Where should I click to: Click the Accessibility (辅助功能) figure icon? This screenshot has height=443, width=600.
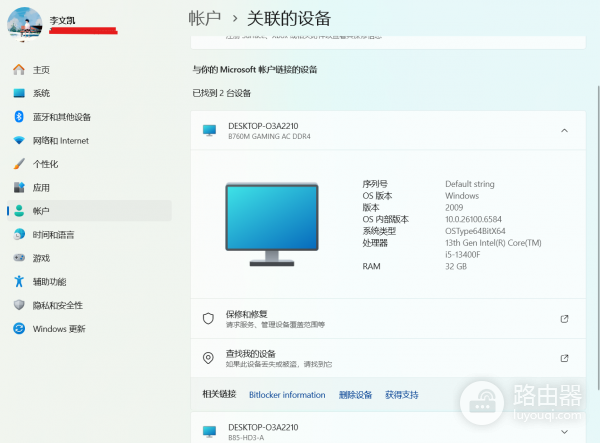[x=19, y=281]
